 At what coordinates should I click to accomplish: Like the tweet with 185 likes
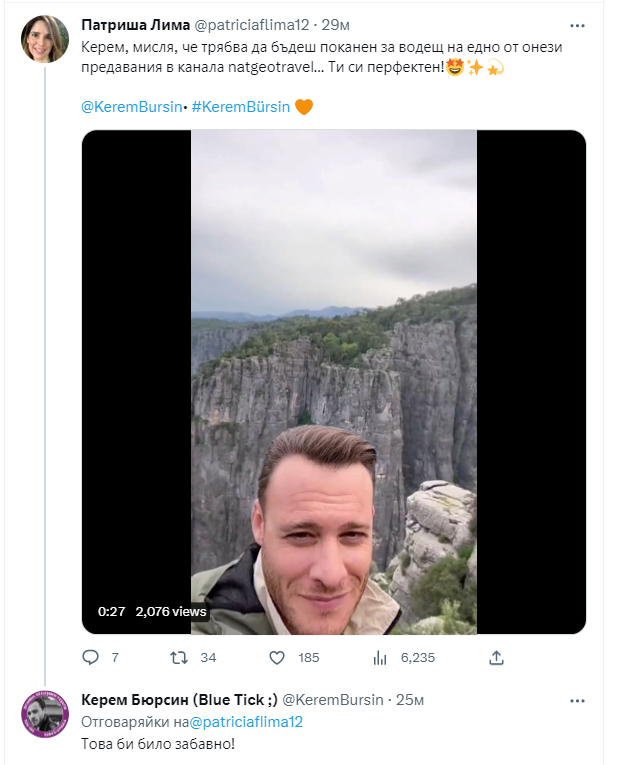click(x=278, y=658)
